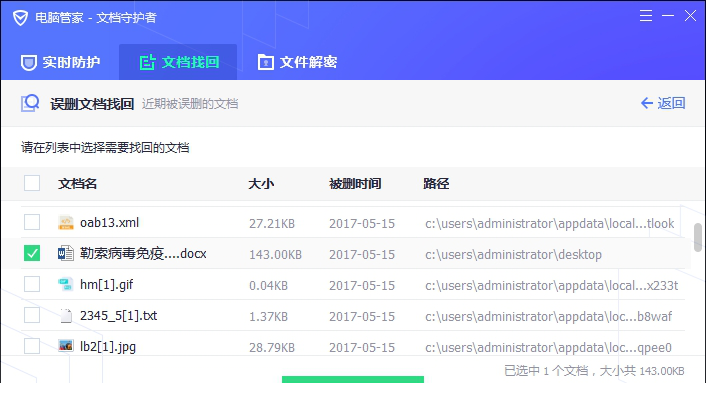Click the 28.79KB size value
706x398 pixels.
pyautogui.click(x=272, y=348)
